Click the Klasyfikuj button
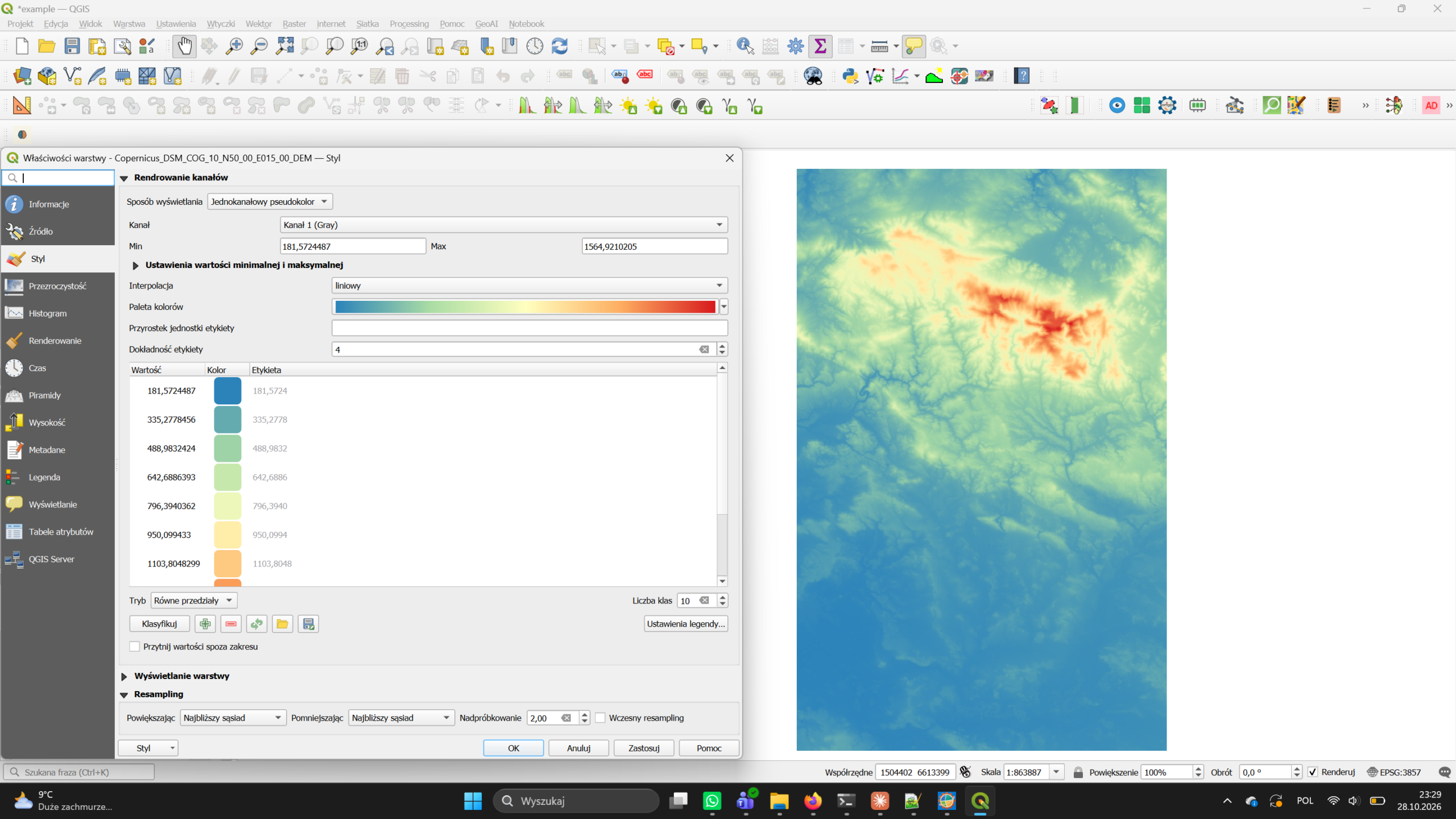 (x=159, y=624)
